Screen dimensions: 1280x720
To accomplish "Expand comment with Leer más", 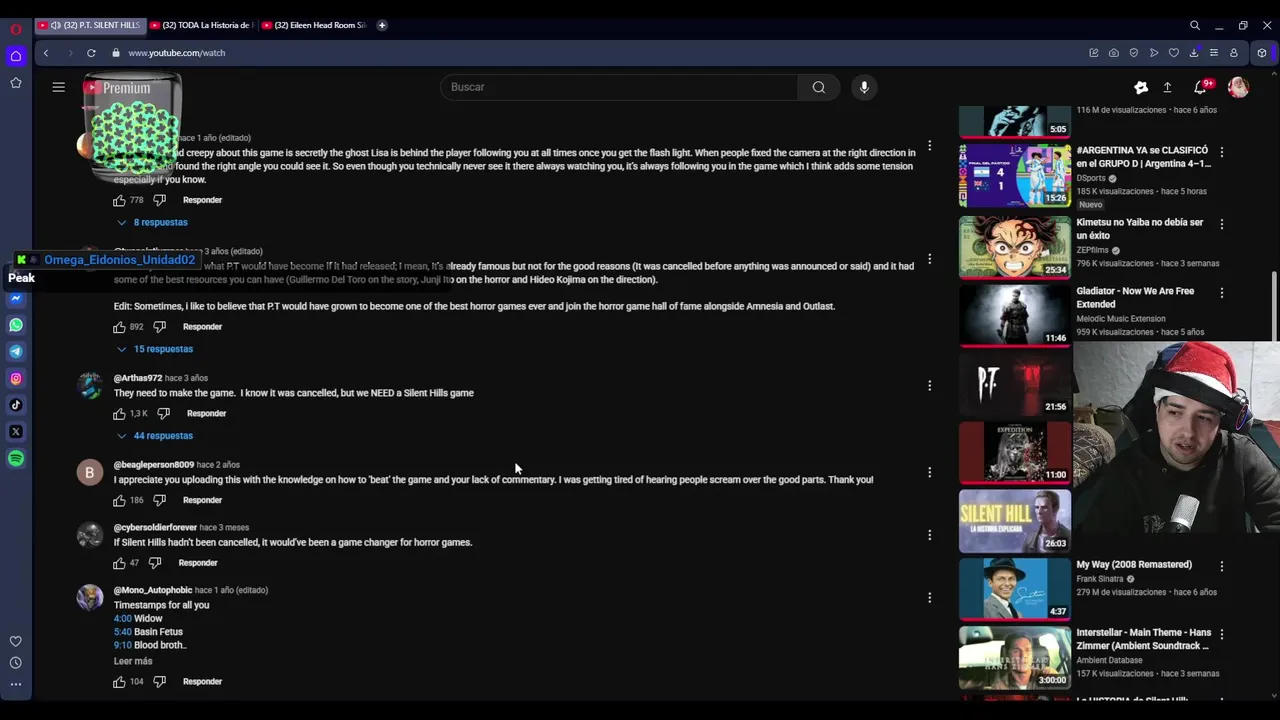I will [133, 661].
